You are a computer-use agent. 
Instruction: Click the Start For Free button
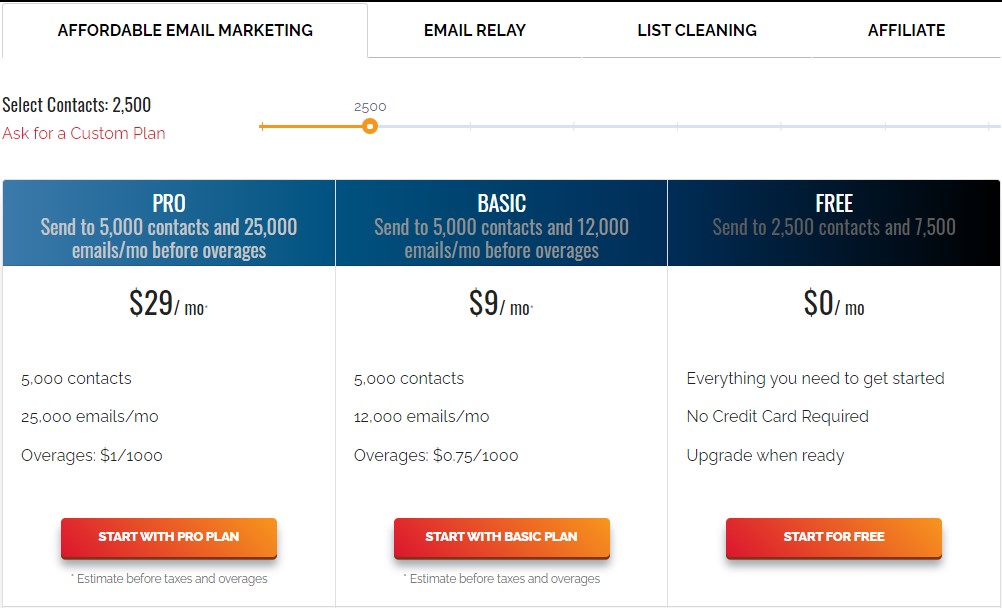click(x=834, y=538)
